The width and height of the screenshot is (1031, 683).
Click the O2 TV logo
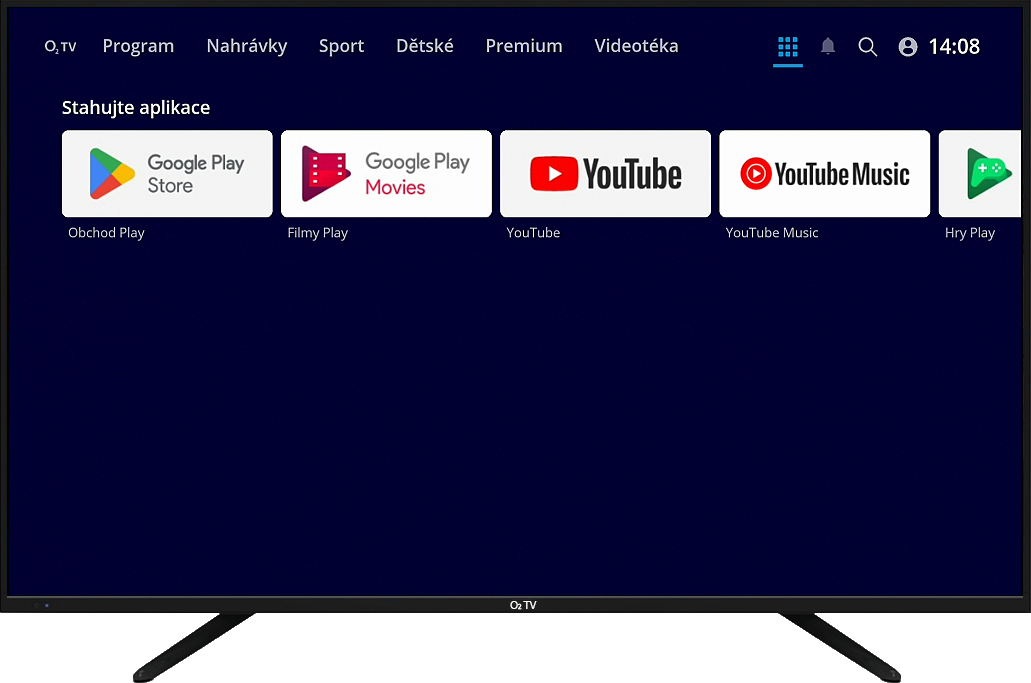pyautogui.click(x=59, y=46)
